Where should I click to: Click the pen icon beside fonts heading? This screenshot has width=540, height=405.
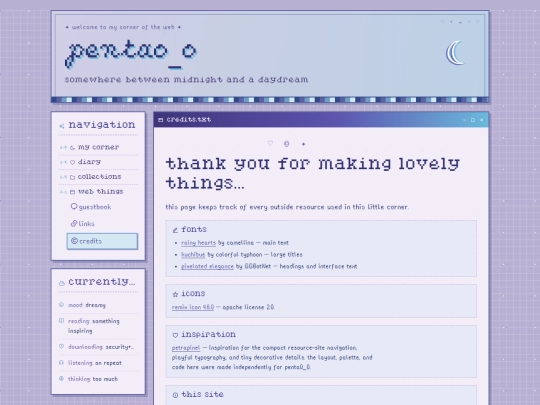175,230
